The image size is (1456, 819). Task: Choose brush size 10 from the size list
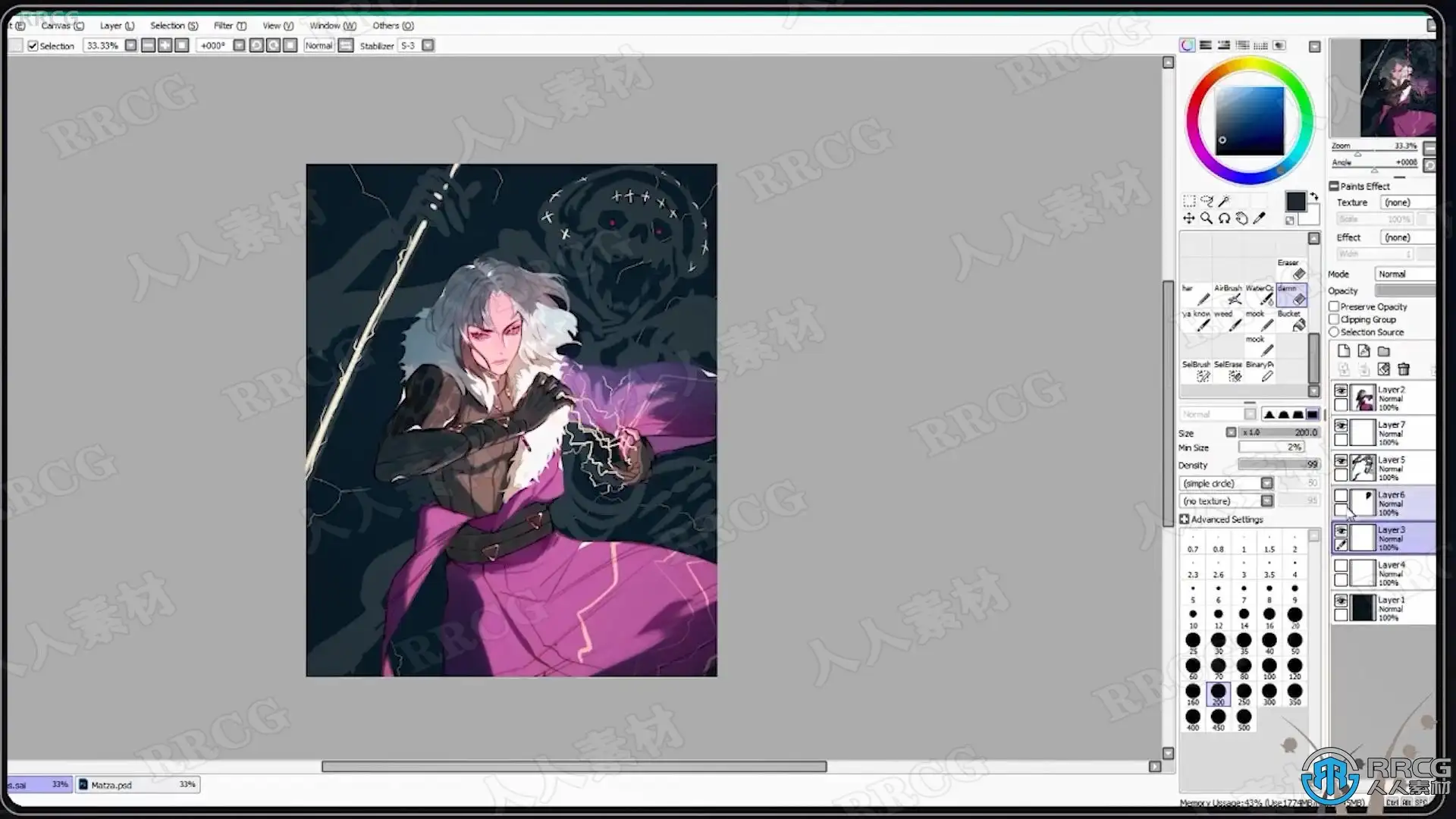point(1193,617)
